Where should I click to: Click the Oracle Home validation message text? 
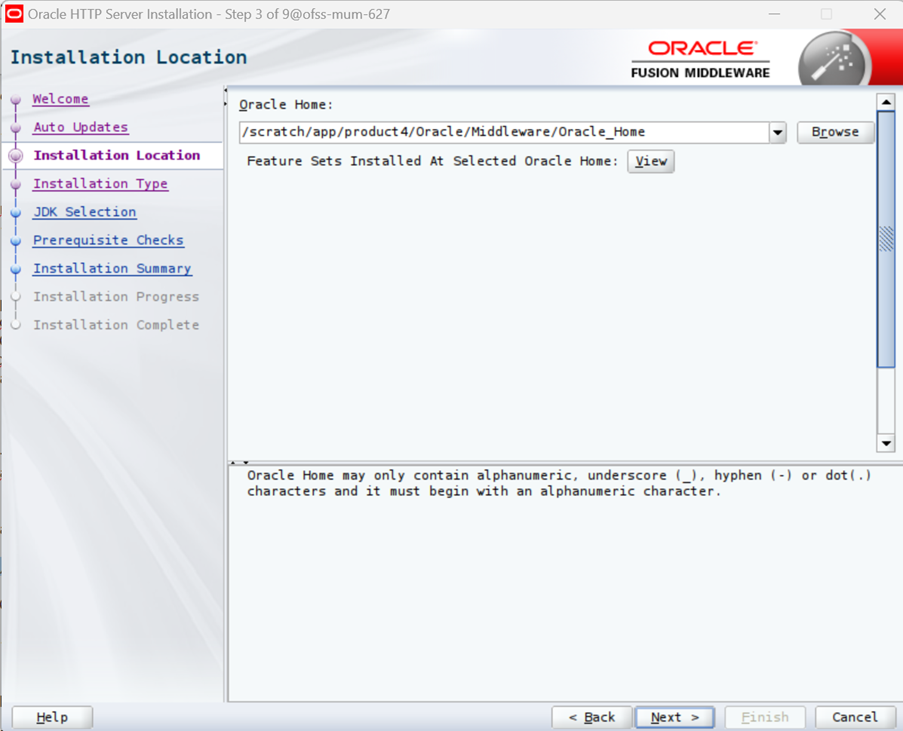coord(559,483)
